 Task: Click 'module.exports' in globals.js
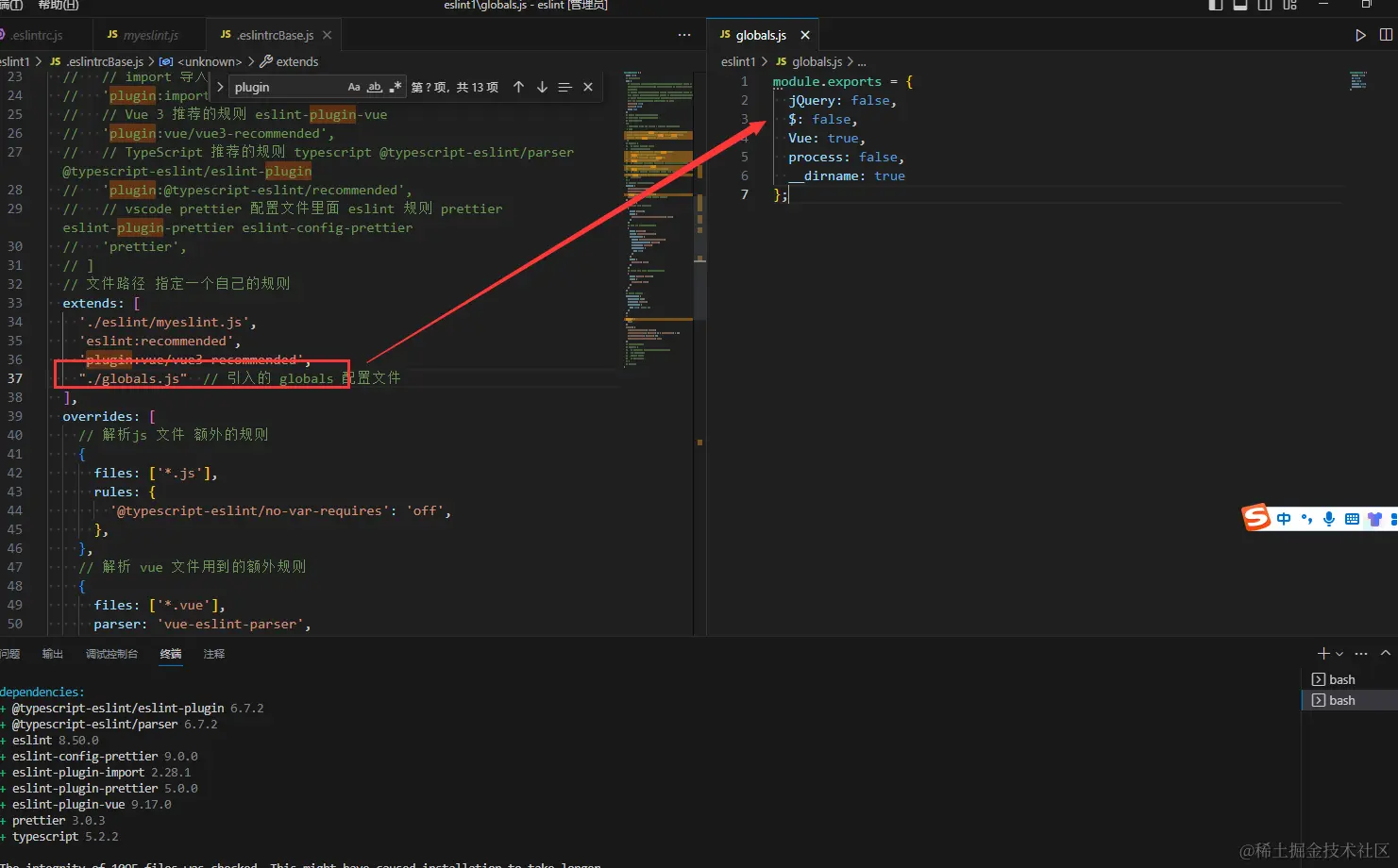[827, 82]
